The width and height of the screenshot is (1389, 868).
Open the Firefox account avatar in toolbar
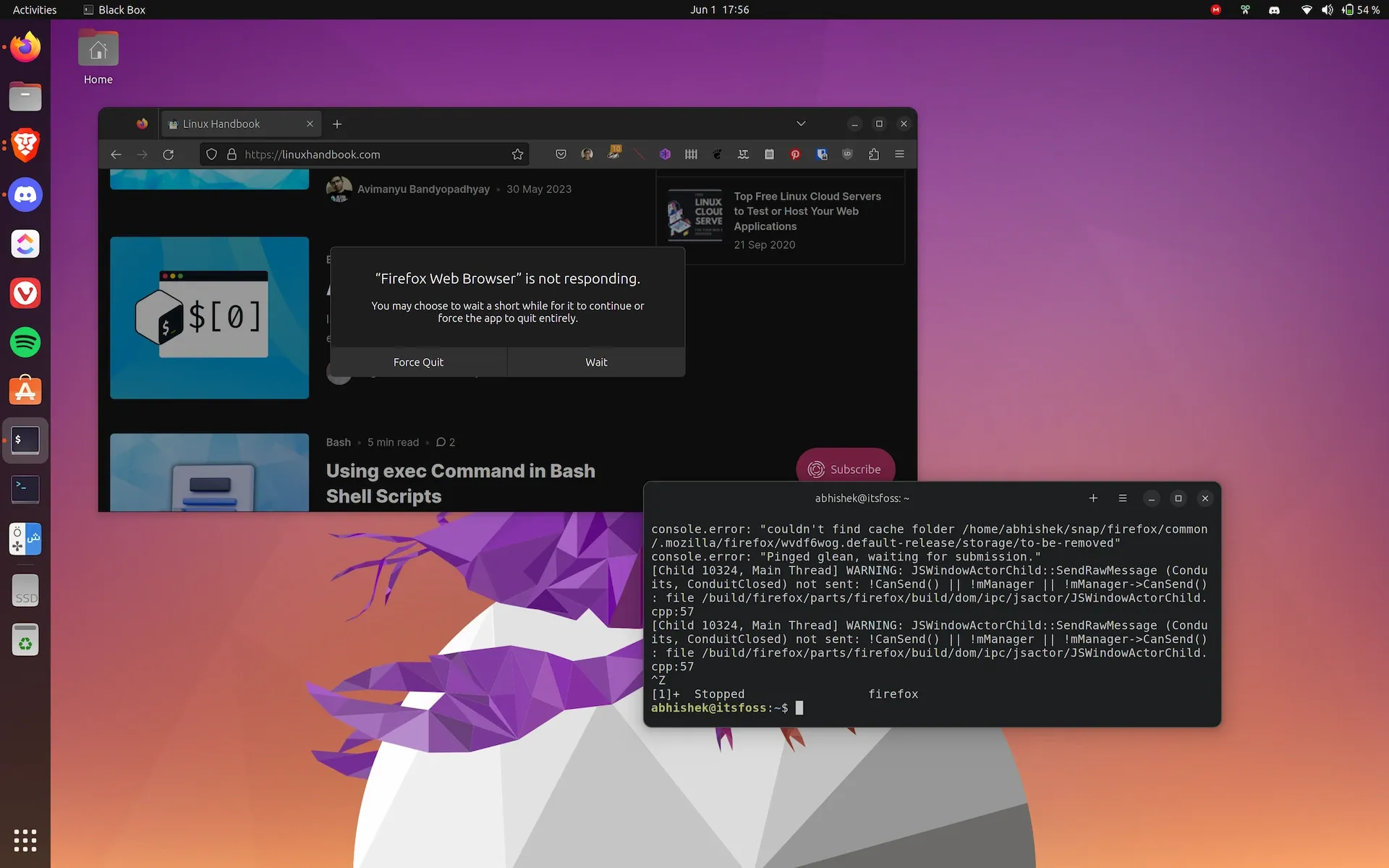tap(587, 154)
